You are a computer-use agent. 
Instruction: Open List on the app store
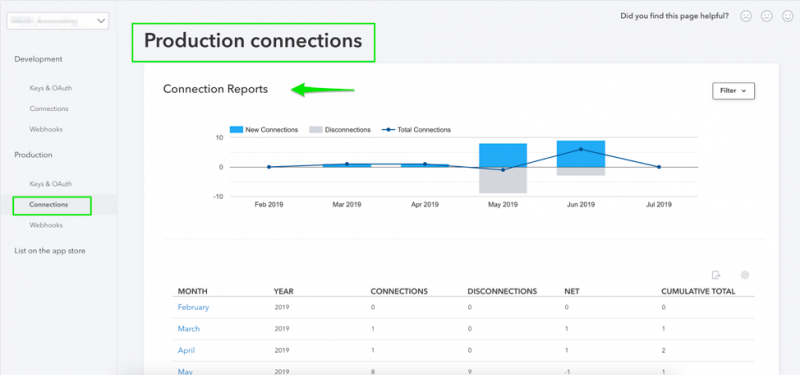pos(50,251)
